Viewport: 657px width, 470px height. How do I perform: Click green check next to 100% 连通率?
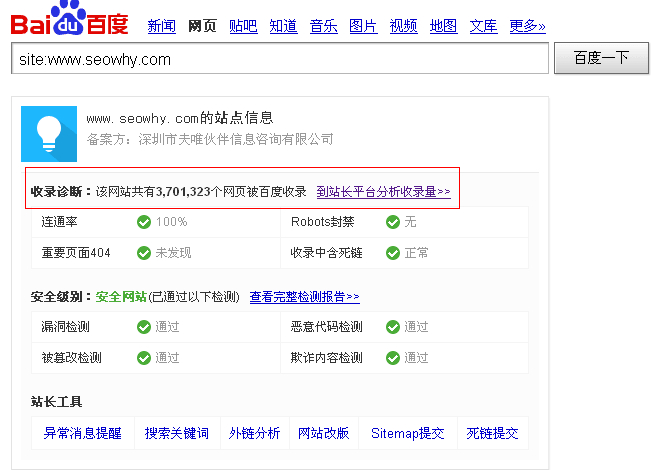(144, 222)
